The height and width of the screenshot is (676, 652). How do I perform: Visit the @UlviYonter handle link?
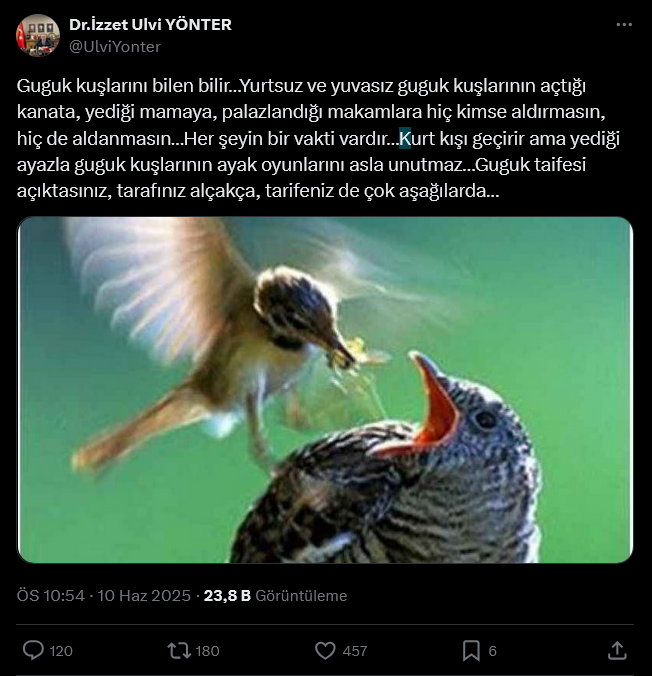[115, 47]
